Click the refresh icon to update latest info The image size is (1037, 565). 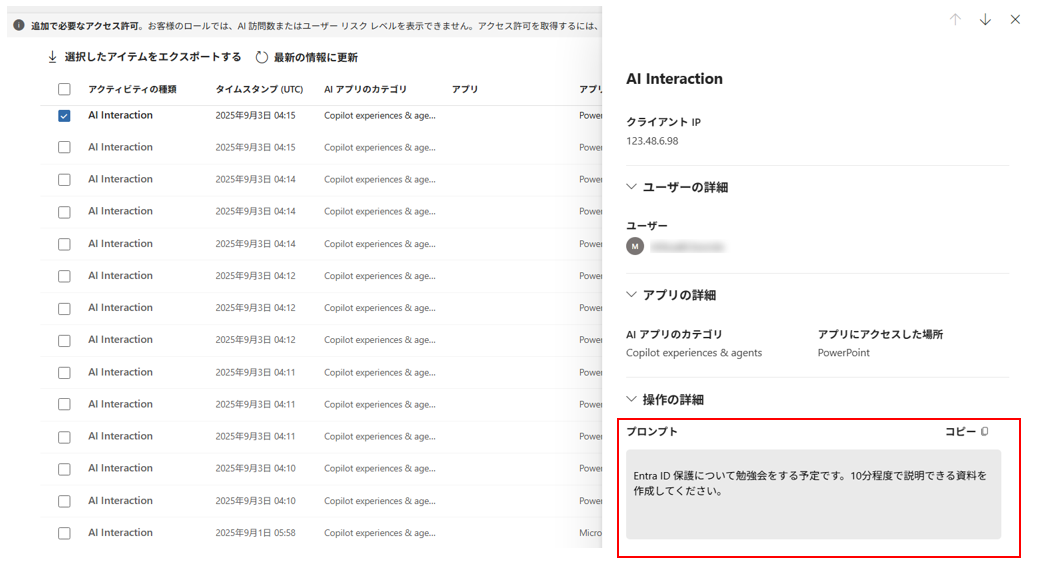[262, 57]
